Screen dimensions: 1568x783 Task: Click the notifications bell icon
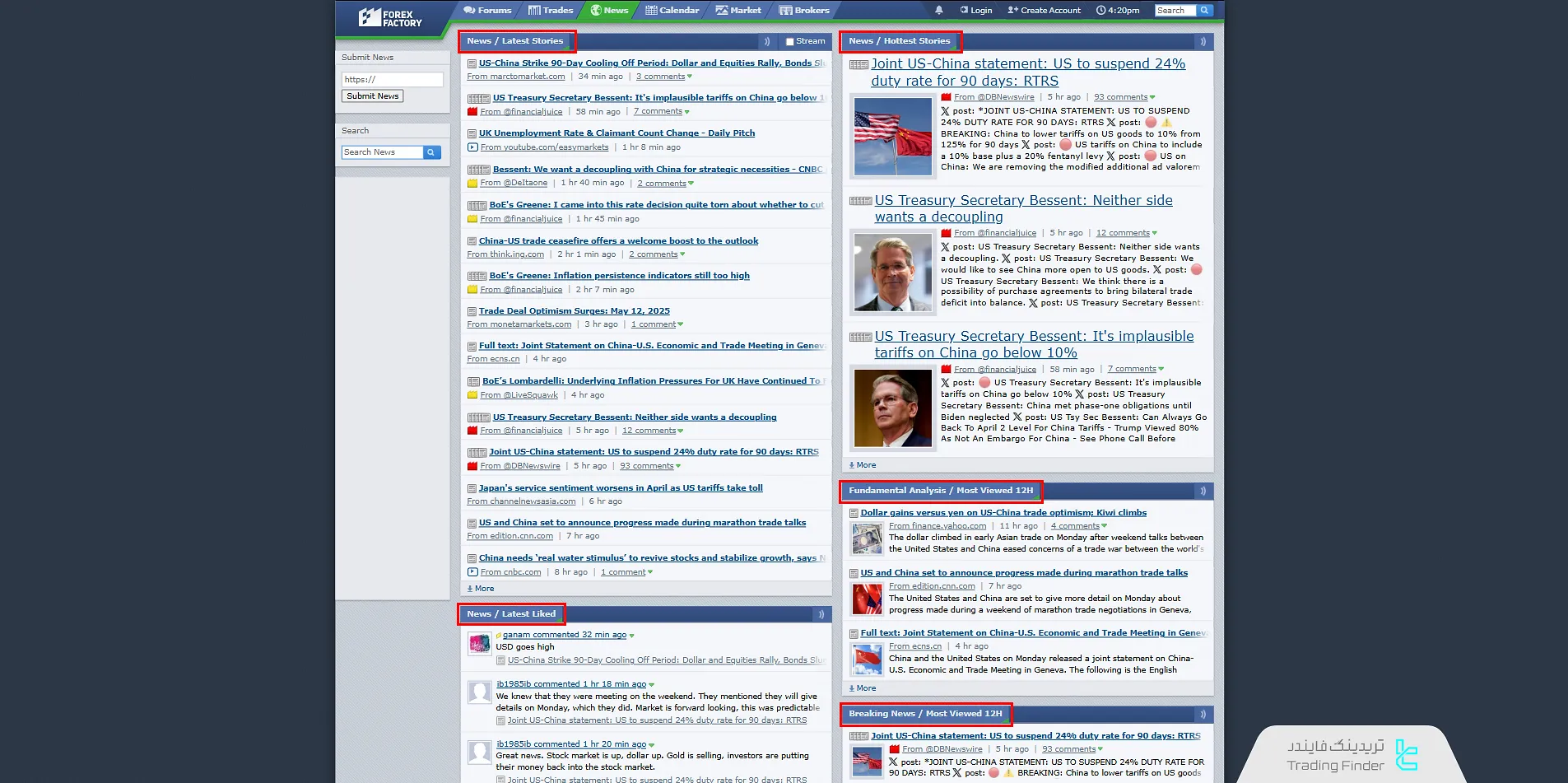click(938, 11)
